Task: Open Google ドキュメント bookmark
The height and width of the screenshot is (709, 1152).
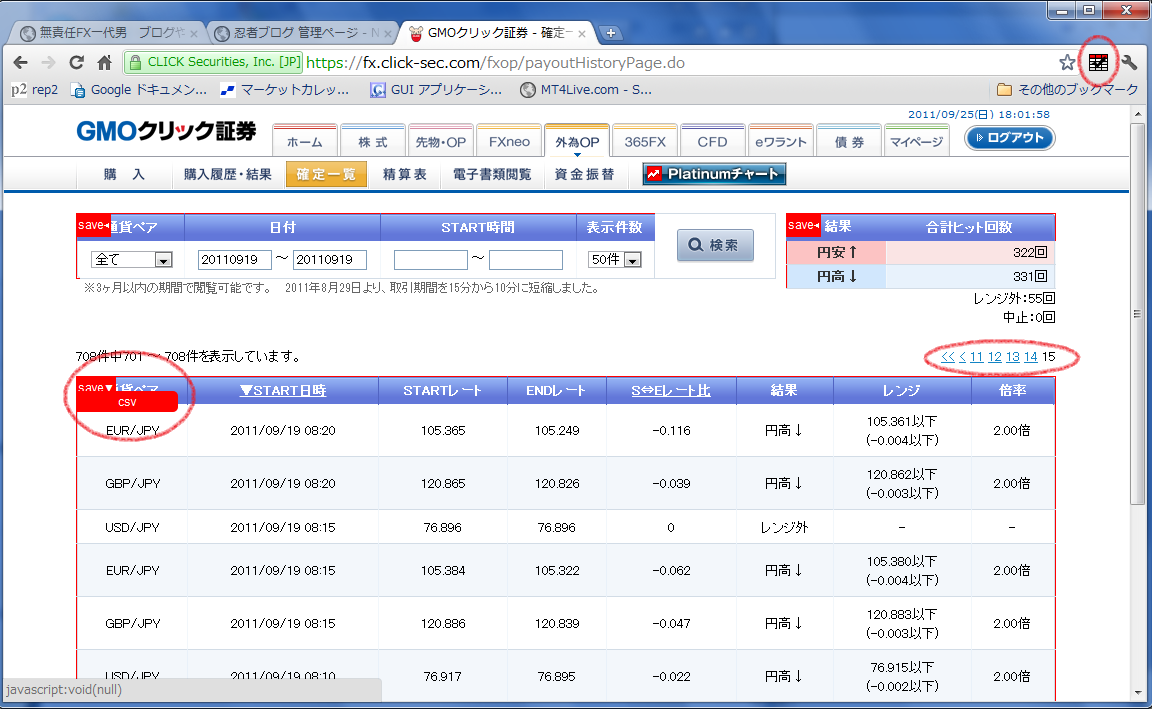Action: 140,90
